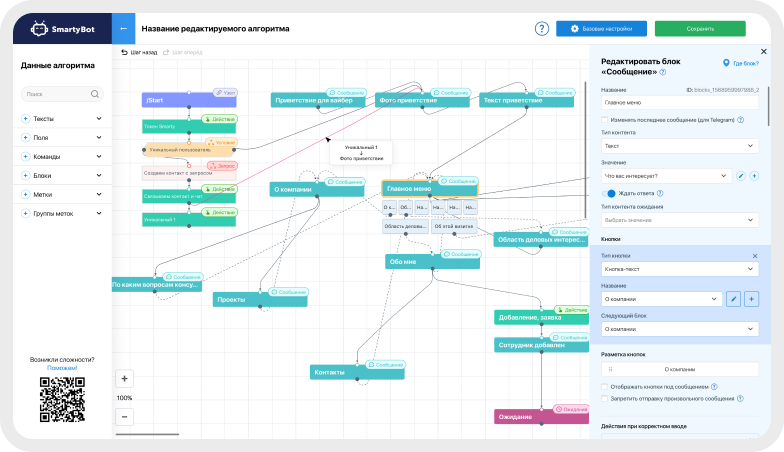Click the plus icon next to Поля

pyautogui.click(x=26, y=138)
